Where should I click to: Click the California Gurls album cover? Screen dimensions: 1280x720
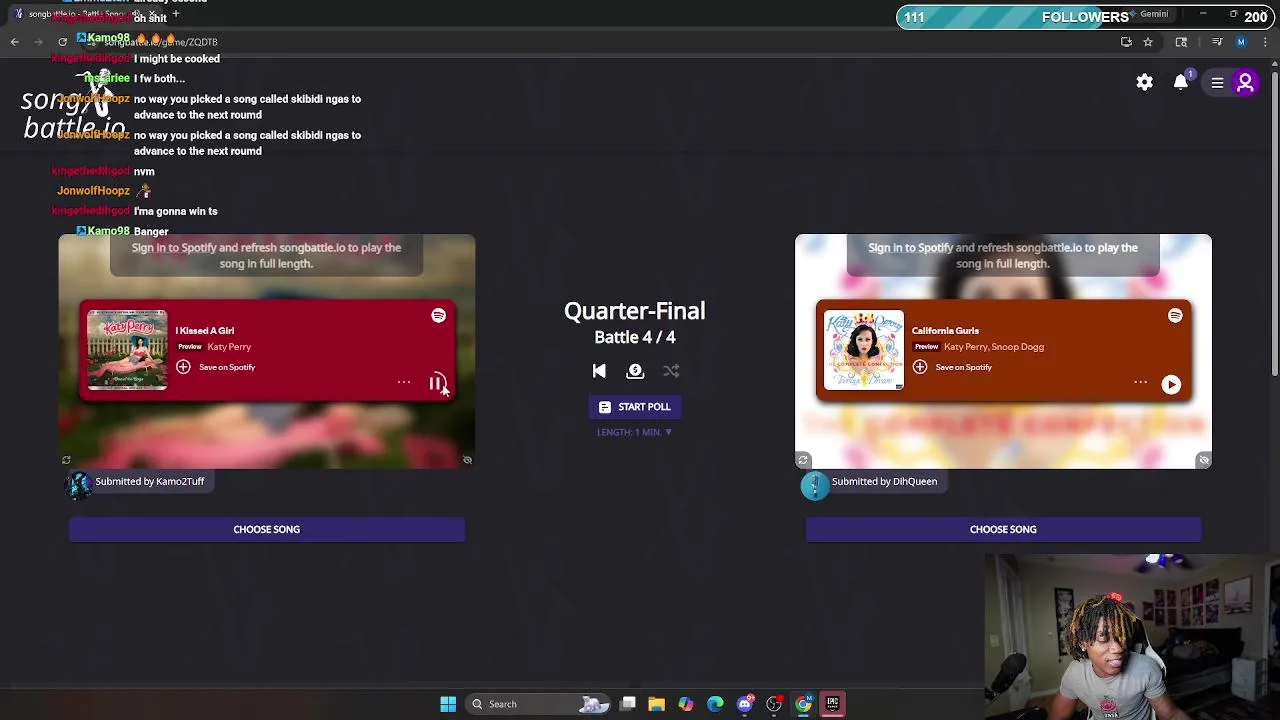click(x=864, y=350)
